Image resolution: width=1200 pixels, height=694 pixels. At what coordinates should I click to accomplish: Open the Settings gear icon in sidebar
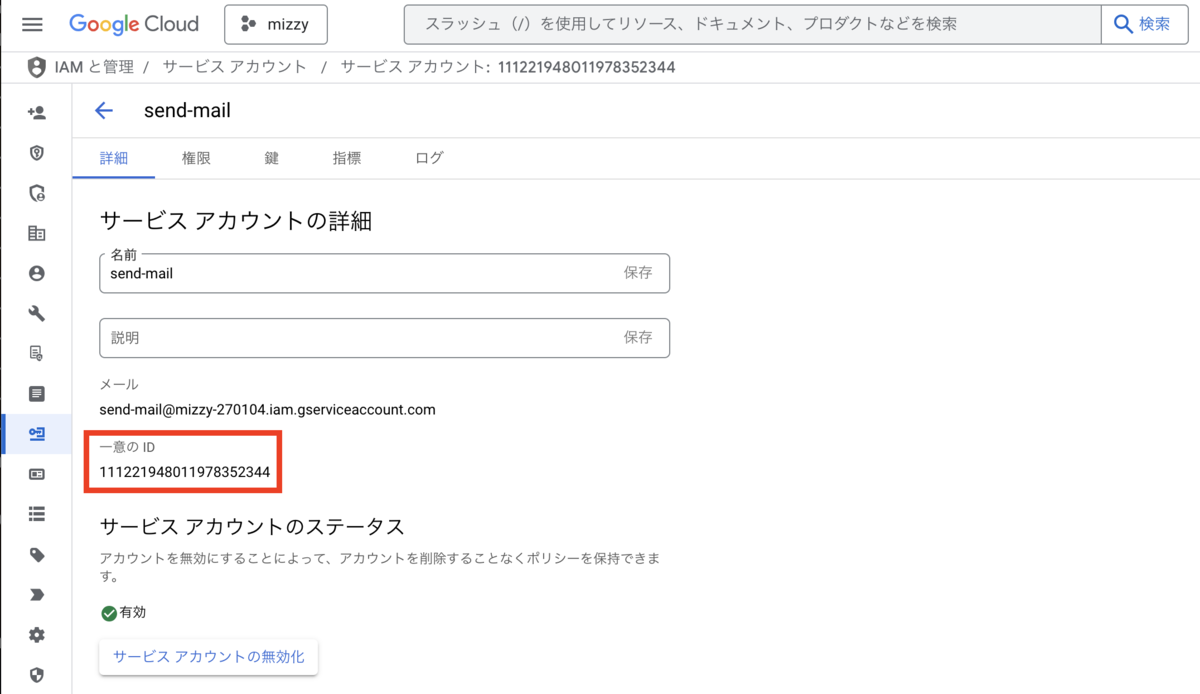(36, 634)
